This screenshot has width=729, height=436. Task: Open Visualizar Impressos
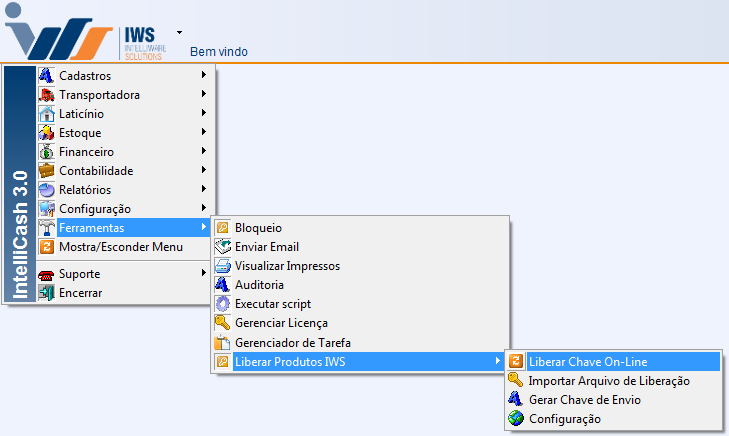click(x=361, y=266)
